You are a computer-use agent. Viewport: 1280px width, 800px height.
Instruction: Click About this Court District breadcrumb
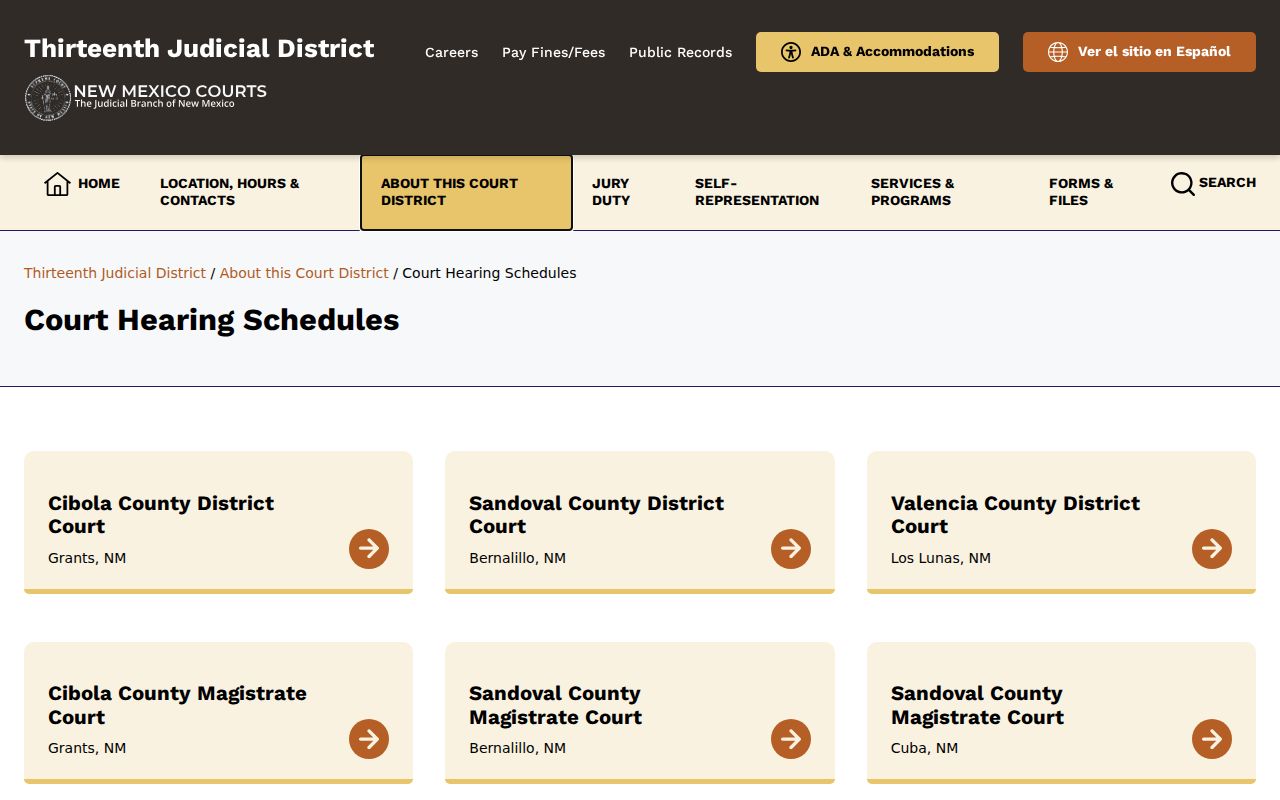point(304,273)
